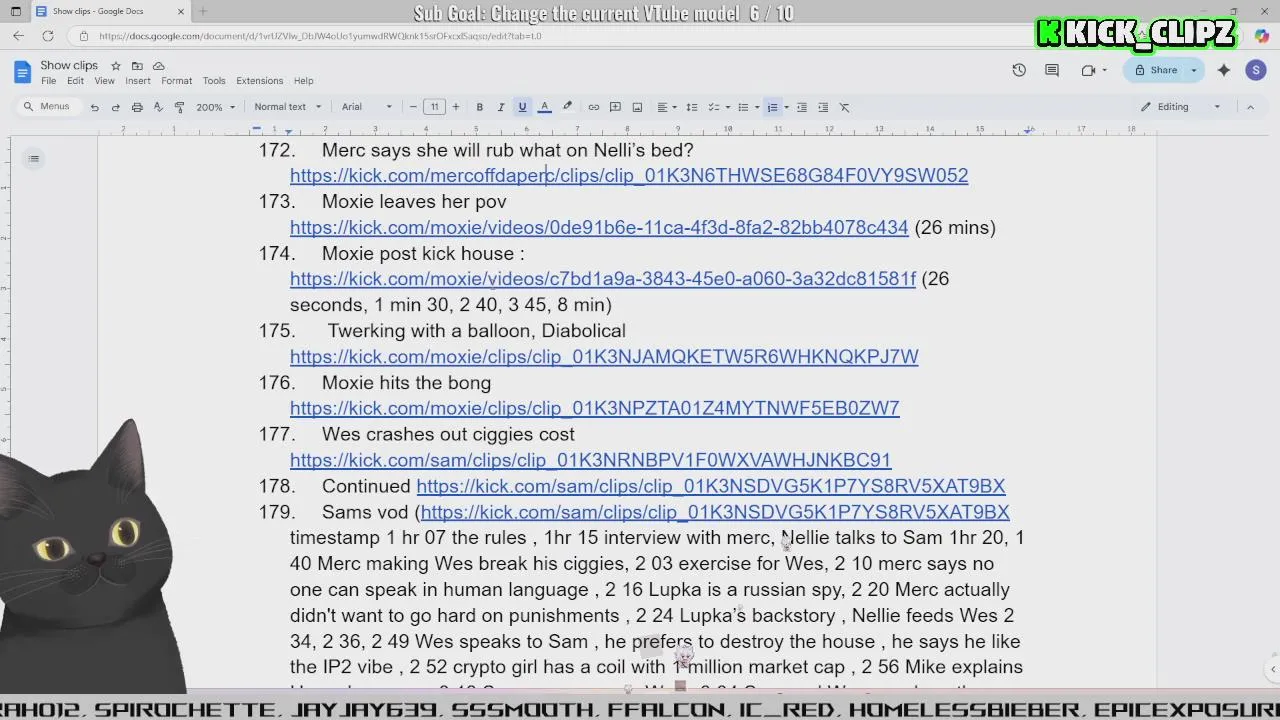Click the Undo arrow icon
The width and height of the screenshot is (1280, 720).
[x=94, y=107]
